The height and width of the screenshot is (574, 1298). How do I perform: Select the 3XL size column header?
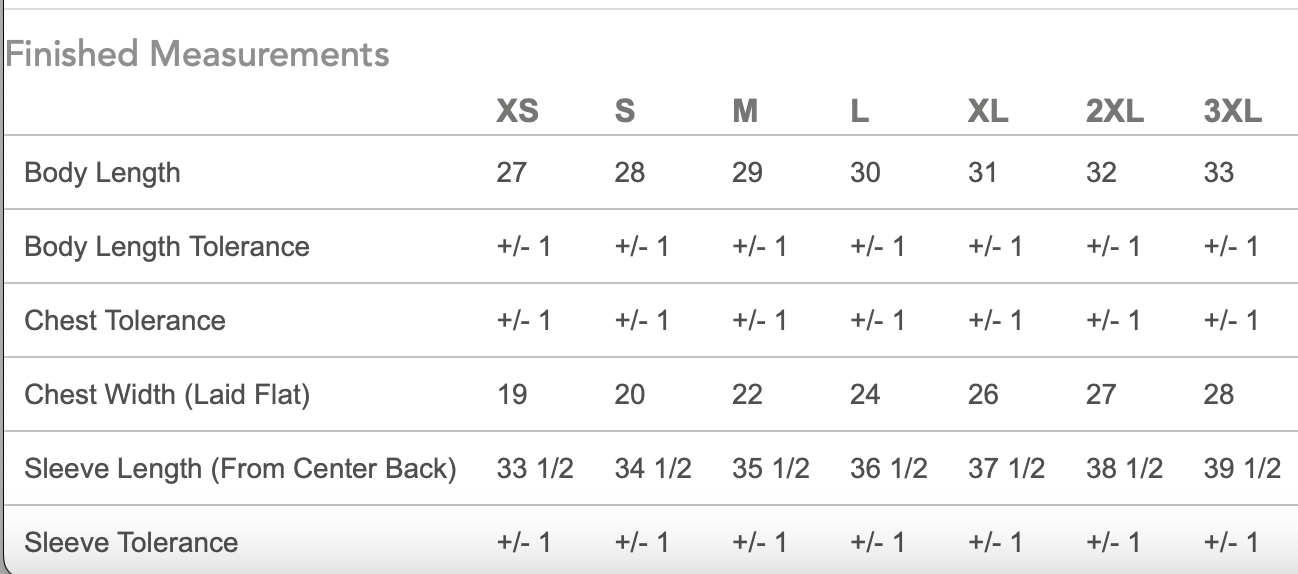point(1233,111)
